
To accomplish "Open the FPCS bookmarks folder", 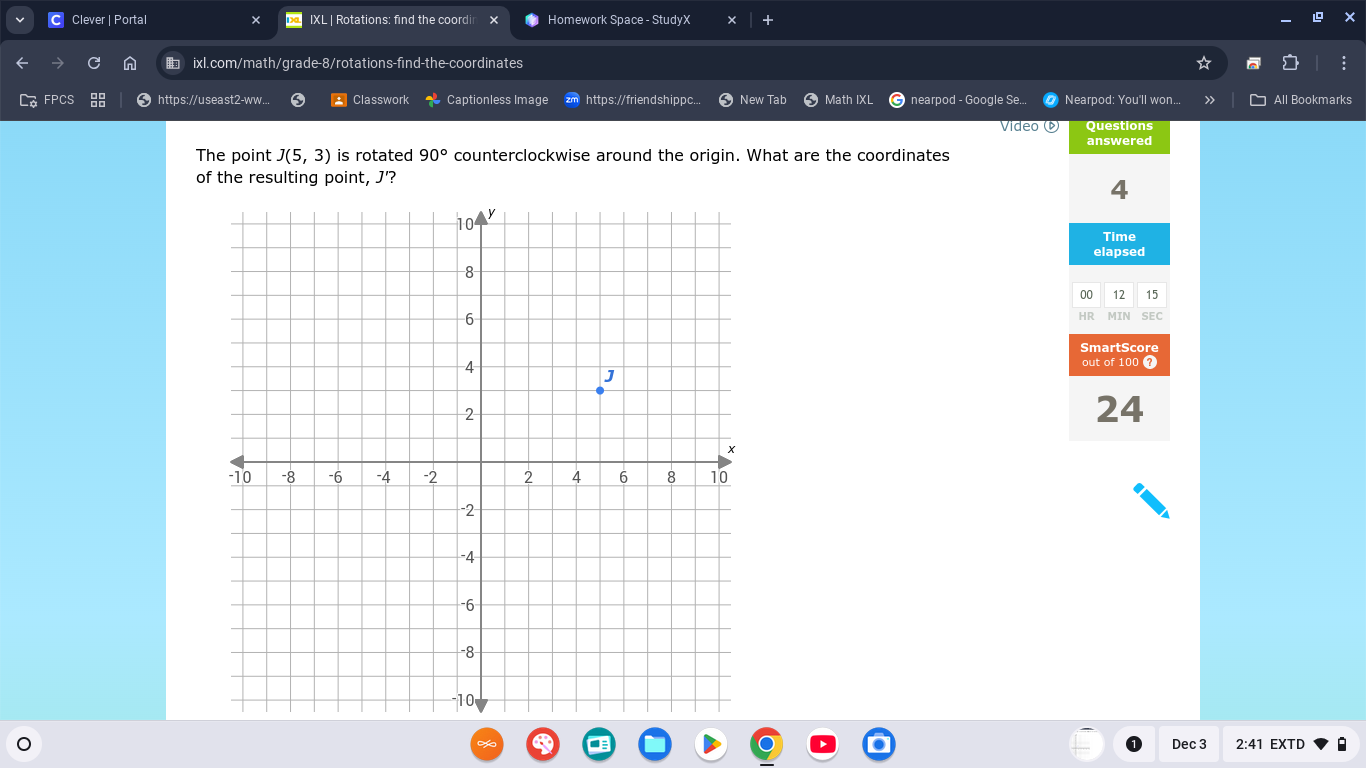I will (47, 100).
